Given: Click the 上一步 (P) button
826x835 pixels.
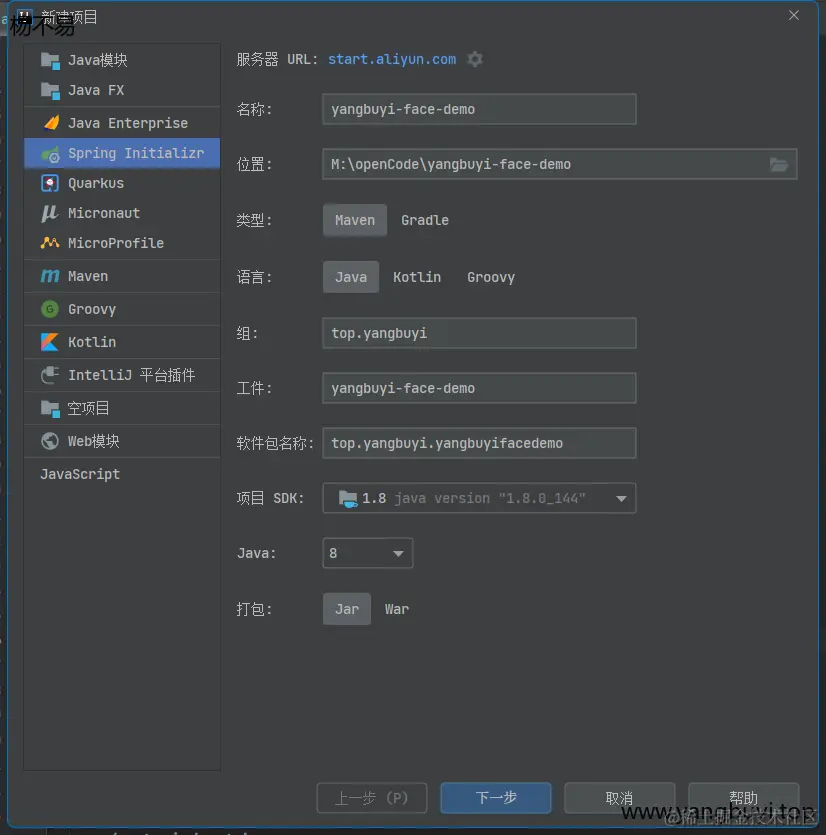Looking at the screenshot, I should click(x=372, y=798).
